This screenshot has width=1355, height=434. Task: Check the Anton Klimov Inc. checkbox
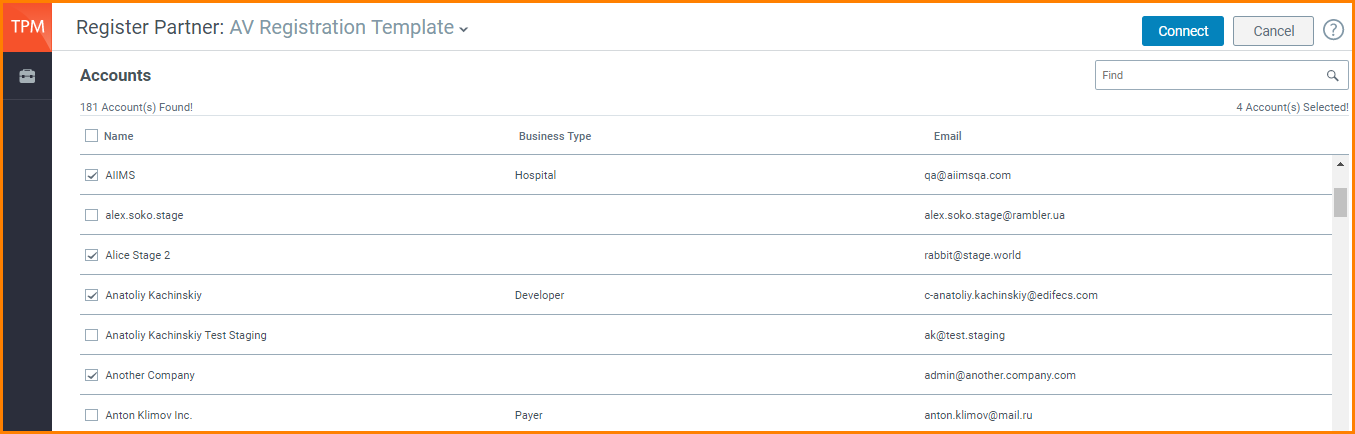[92, 415]
